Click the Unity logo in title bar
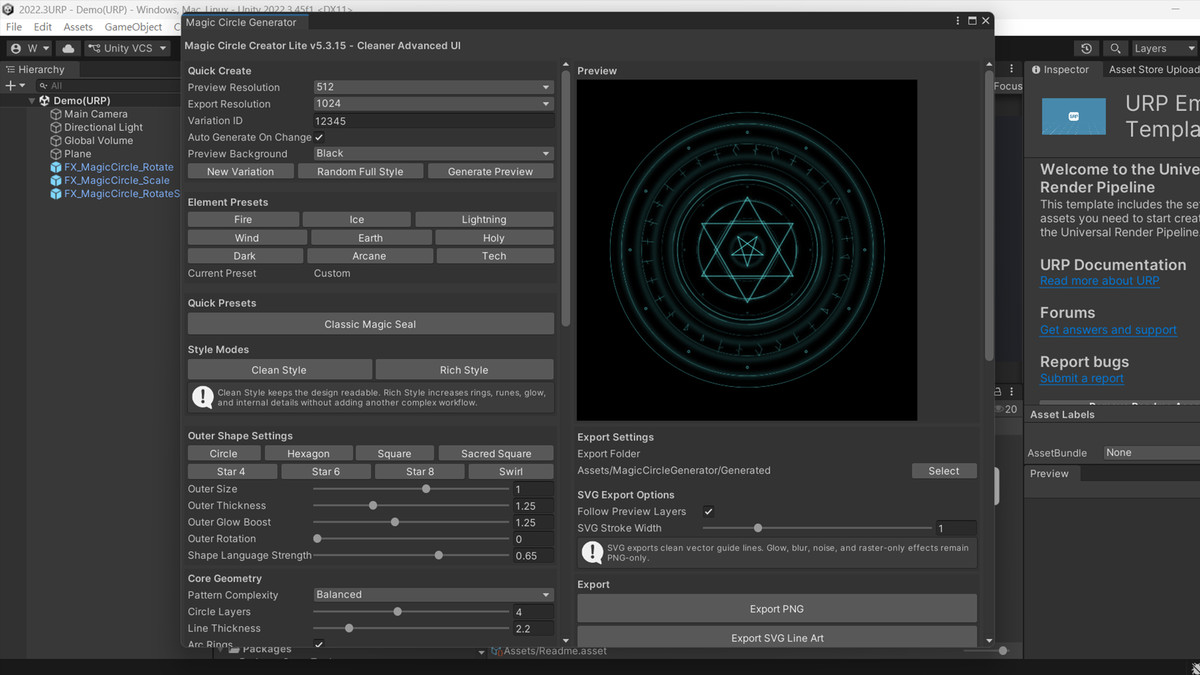This screenshot has height=675, width=1200. tap(8, 8)
